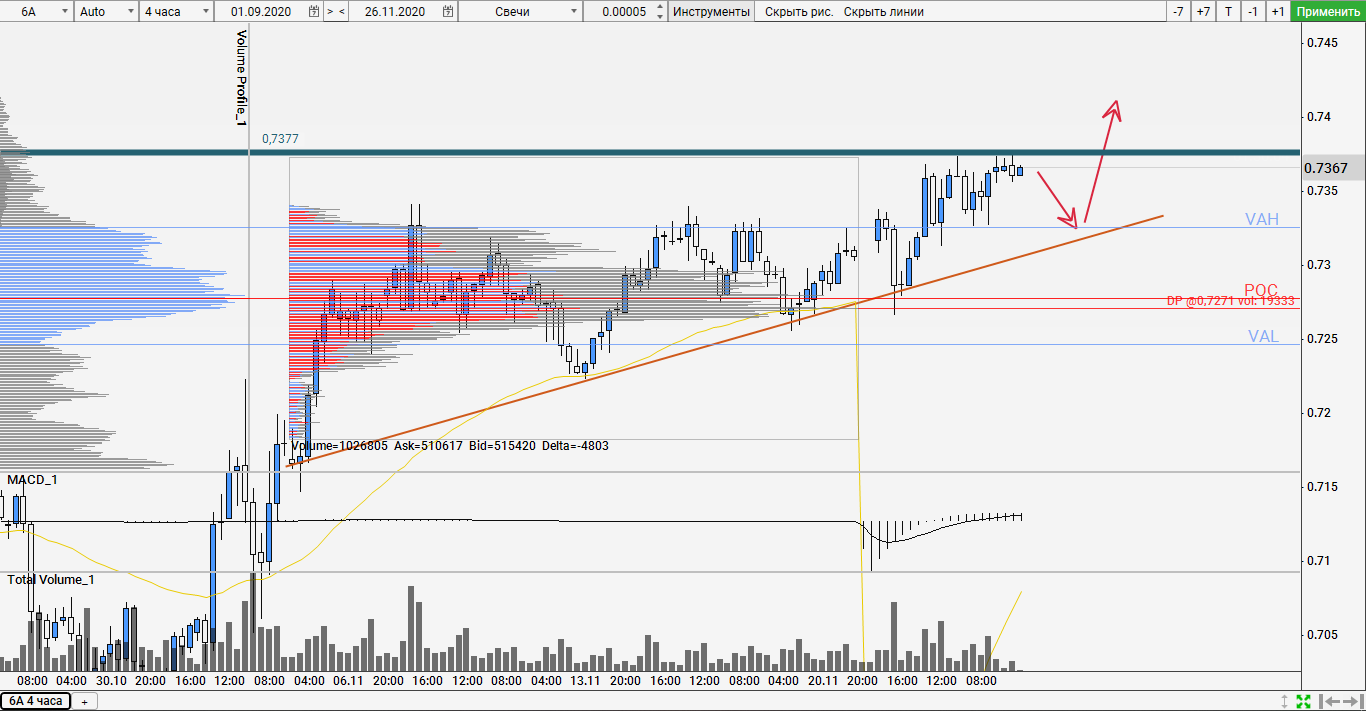Click the +7 days button
The width and height of the screenshot is (1366, 711).
tap(1203, 12)
